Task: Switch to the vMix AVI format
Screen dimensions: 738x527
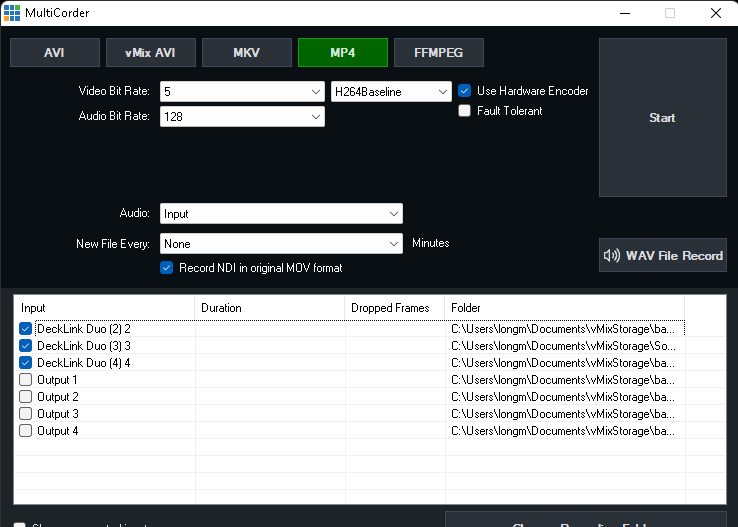Action: 150,53
